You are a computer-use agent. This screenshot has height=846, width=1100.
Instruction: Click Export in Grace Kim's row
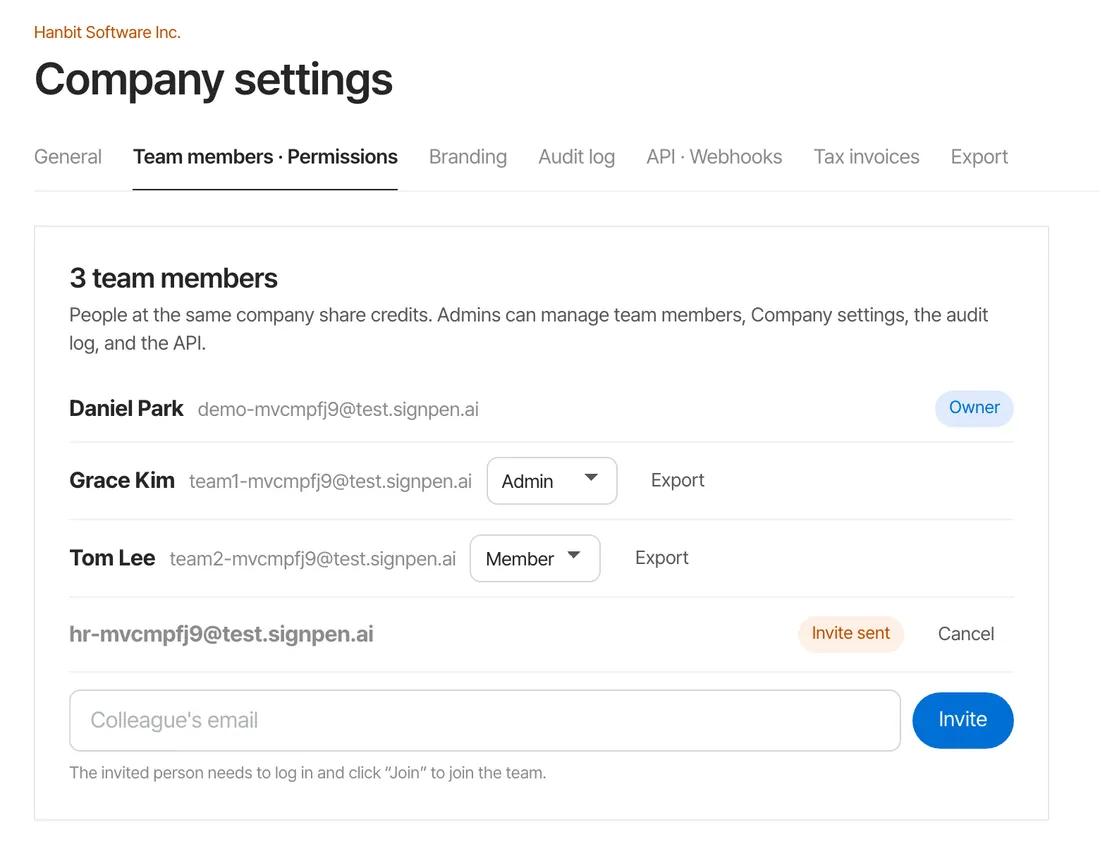point(678,480)
